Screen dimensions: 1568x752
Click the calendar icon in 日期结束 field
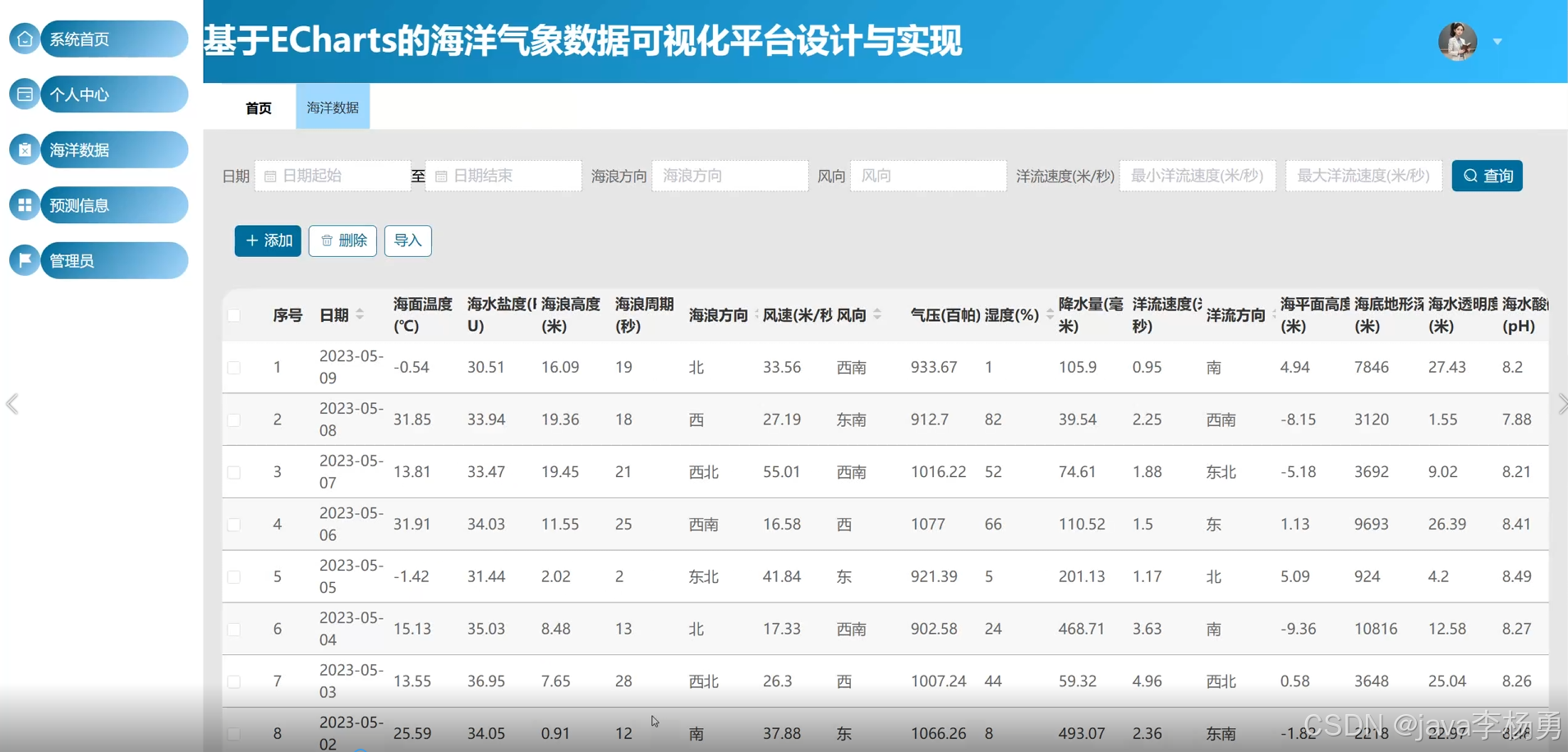coord(441,177)
